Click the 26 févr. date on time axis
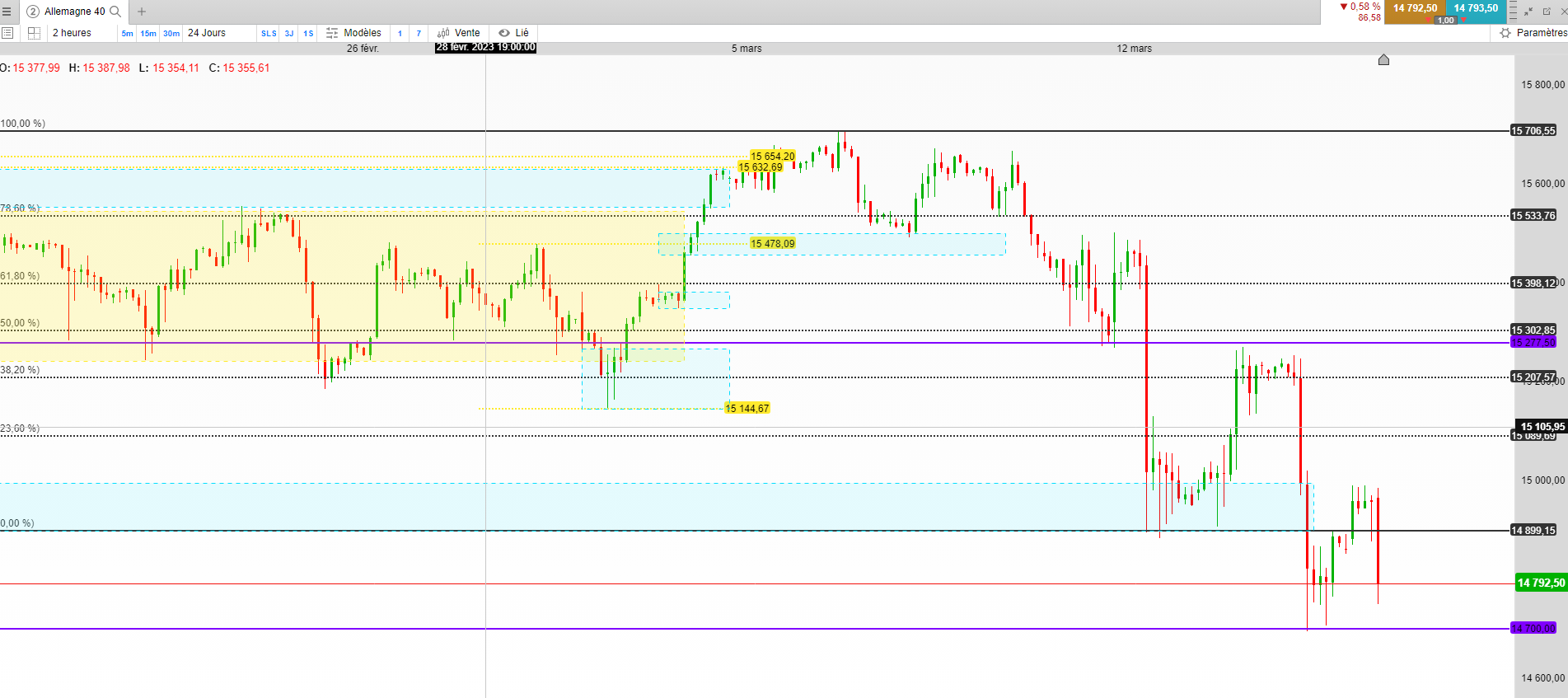1568x698 pixels. 363,49
